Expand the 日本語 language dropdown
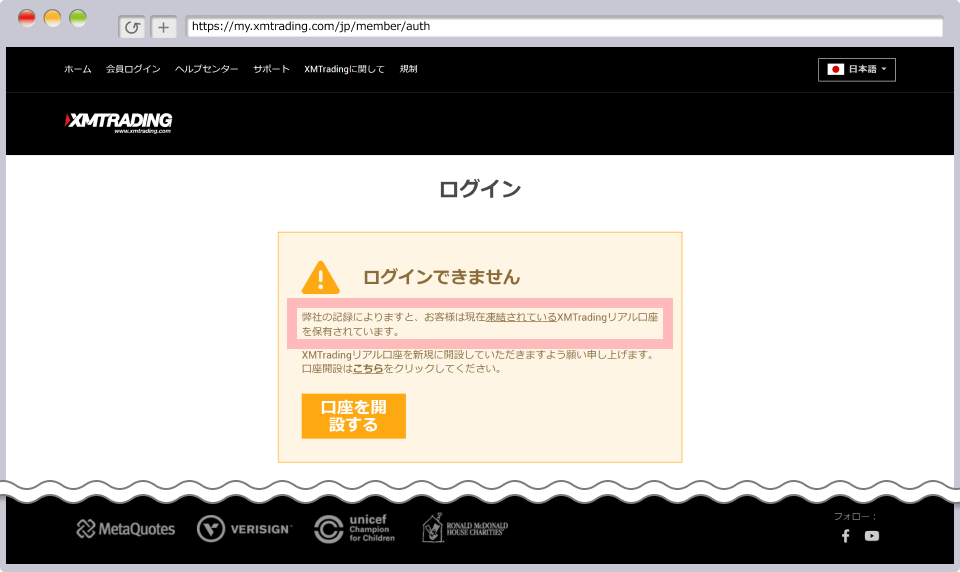The image size is (960, 572). (x=857, y=69)
